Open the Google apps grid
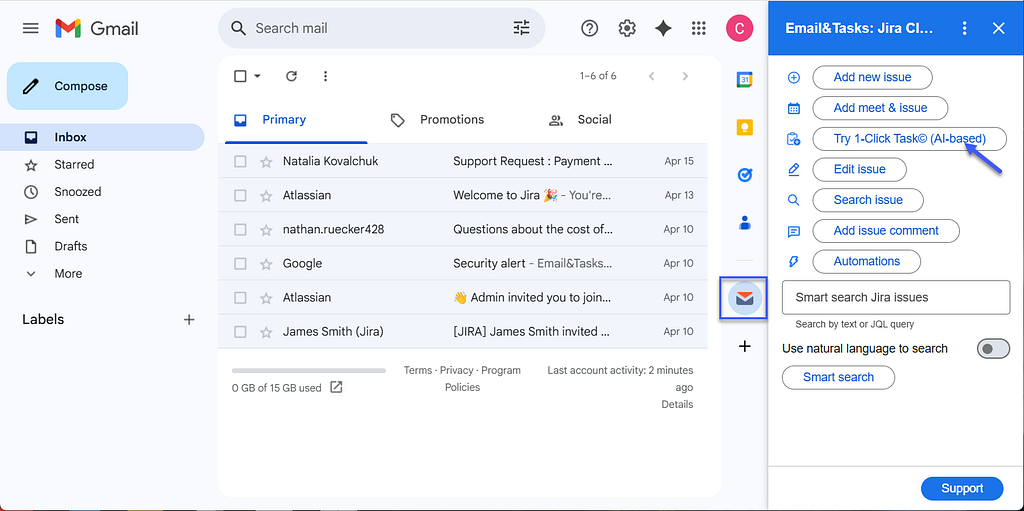Viewport: 1024px width, 511px height. point(699,28)
